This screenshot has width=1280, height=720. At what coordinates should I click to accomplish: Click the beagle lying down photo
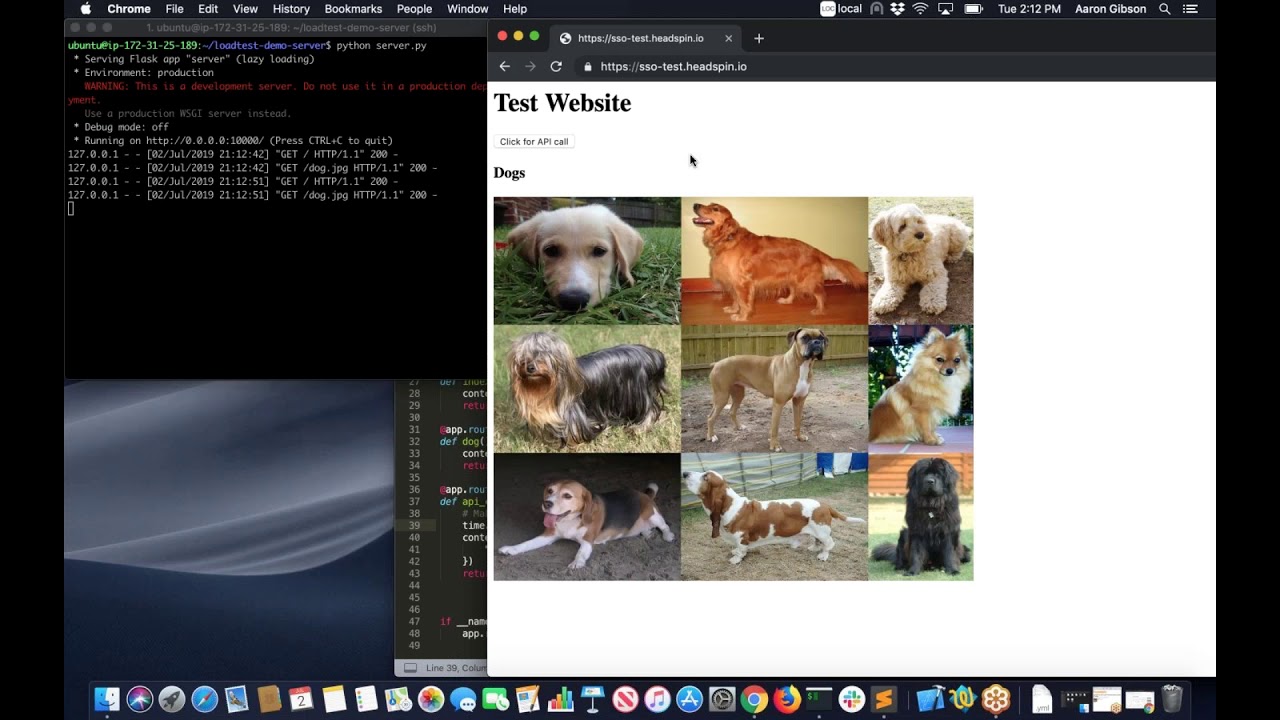pos(587,517)
